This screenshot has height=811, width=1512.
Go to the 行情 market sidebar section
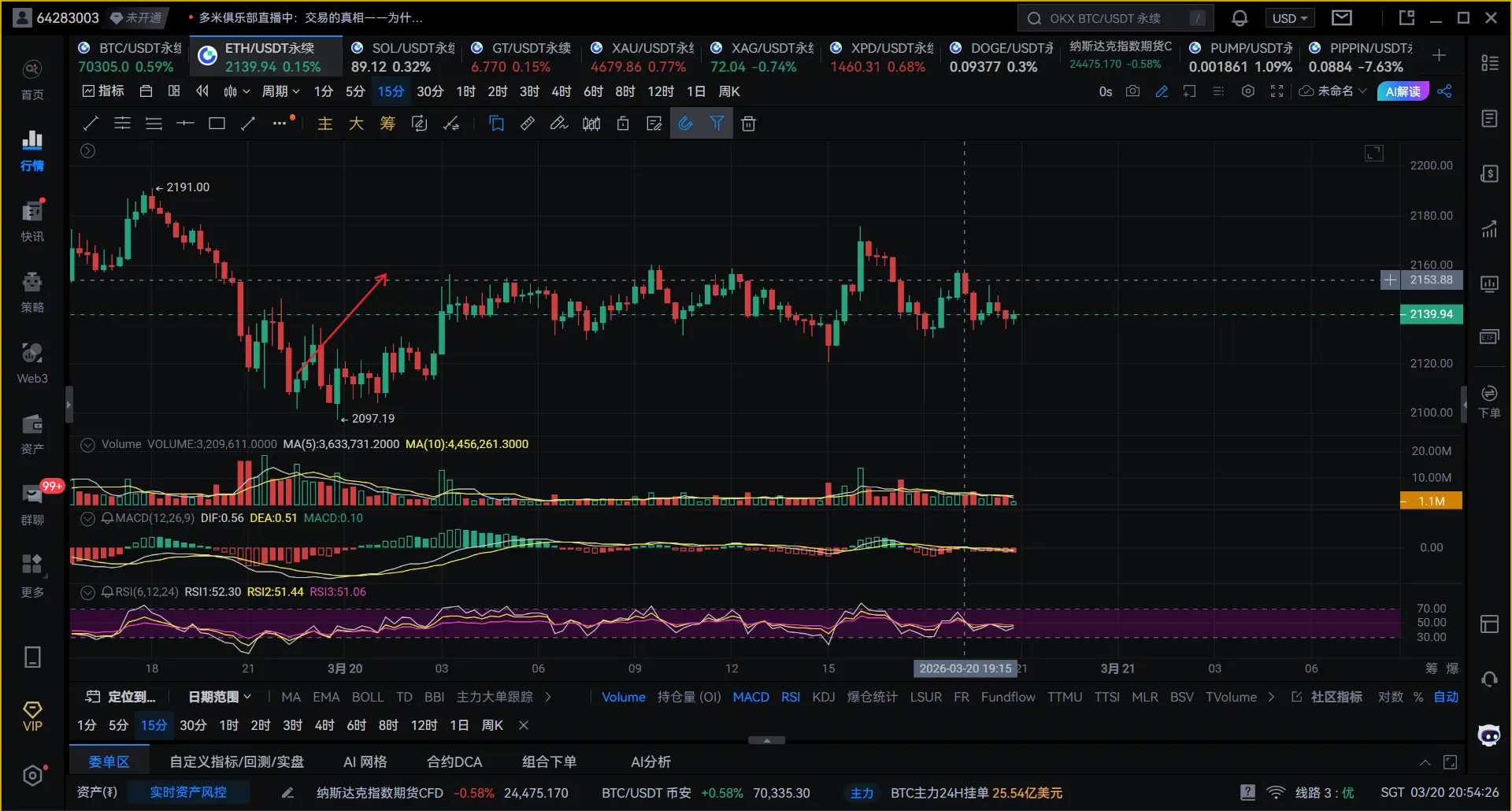tap(32, 150)
